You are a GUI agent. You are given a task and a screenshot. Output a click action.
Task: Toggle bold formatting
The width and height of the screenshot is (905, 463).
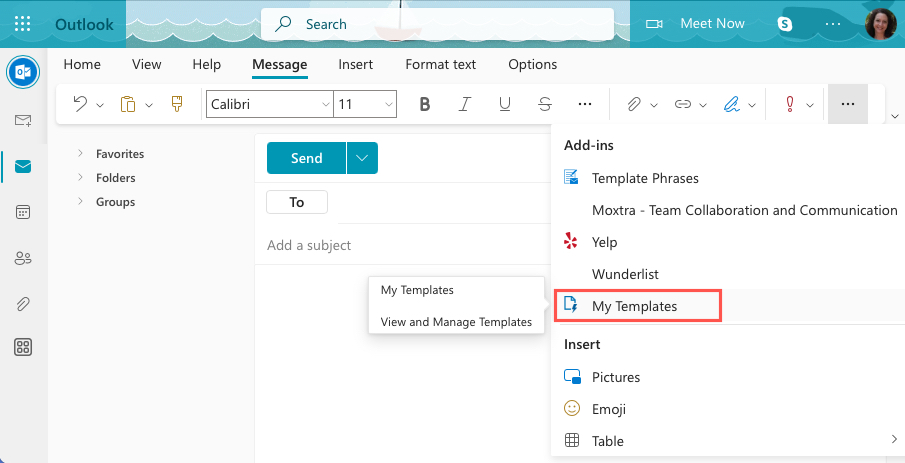coord(425,104)
